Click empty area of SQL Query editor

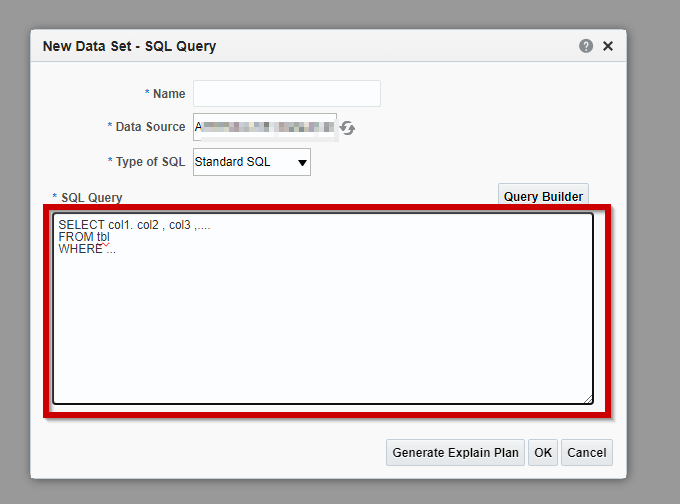[x=322, y=330]
